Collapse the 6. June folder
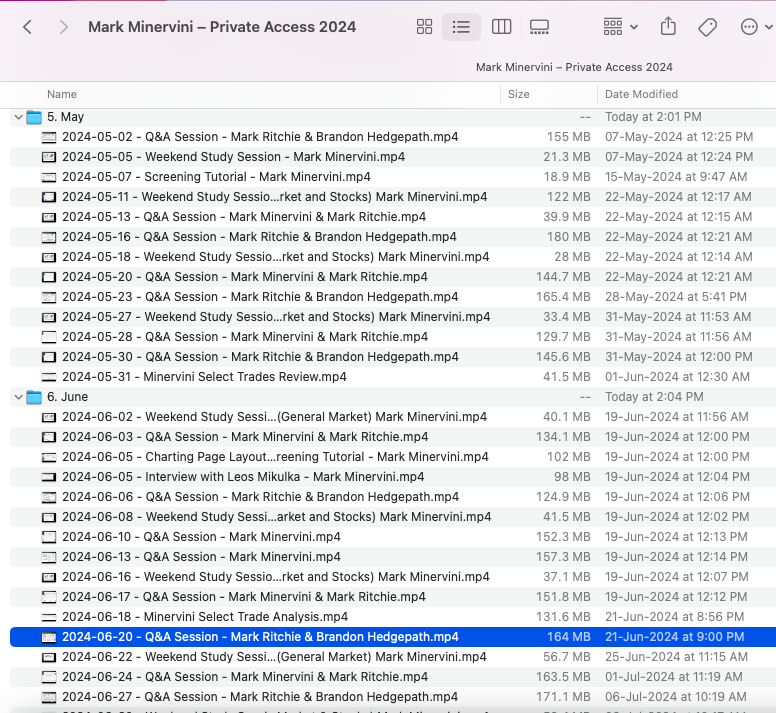The width and height of the screenshot is (776, 713). (19, 397)
